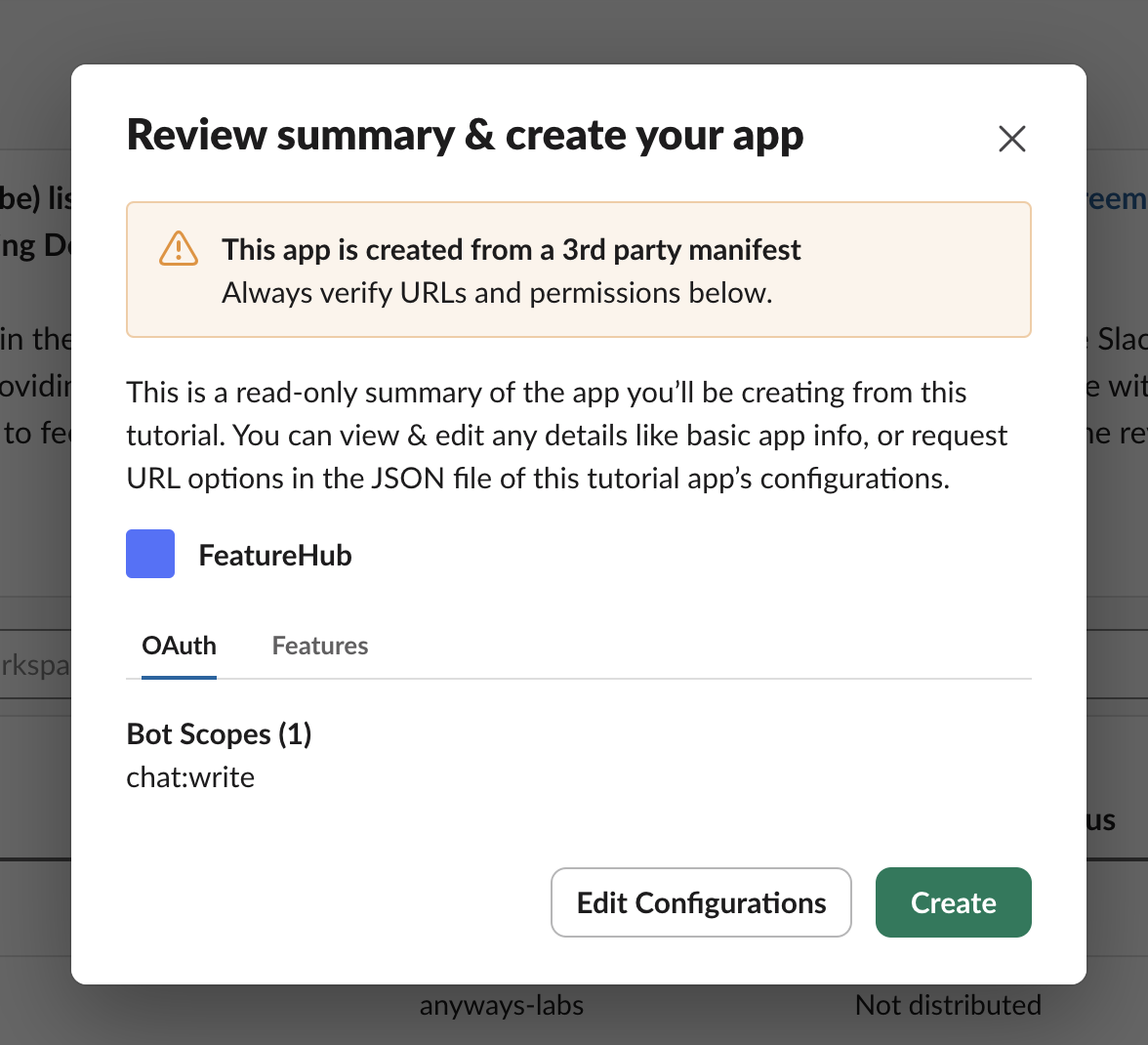Click the blue square app icon swatch
The width and height of the screenshot is (1148, 1045).
coord(150,553)
